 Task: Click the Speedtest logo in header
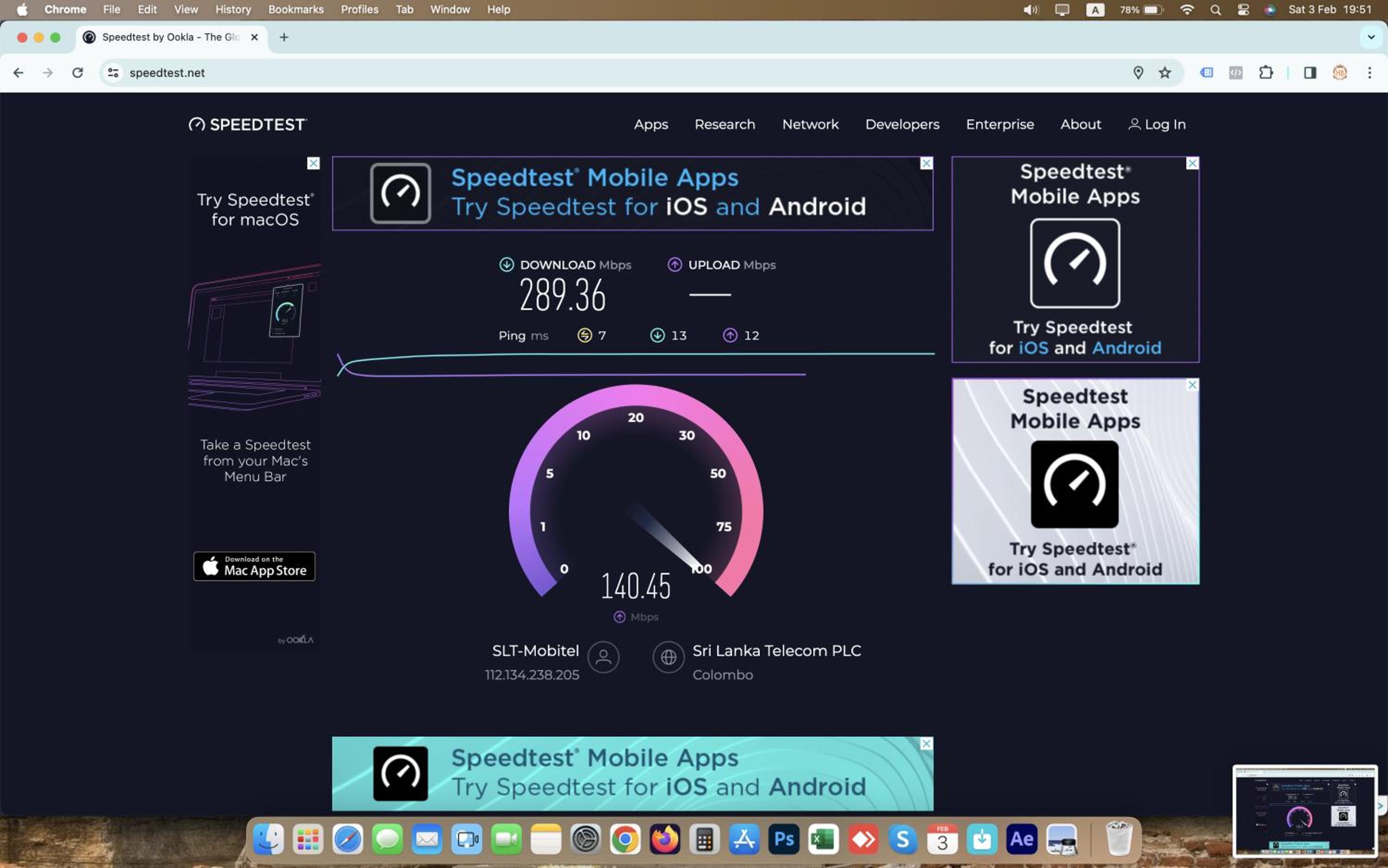pyautogui.click(x=248, y=124)
